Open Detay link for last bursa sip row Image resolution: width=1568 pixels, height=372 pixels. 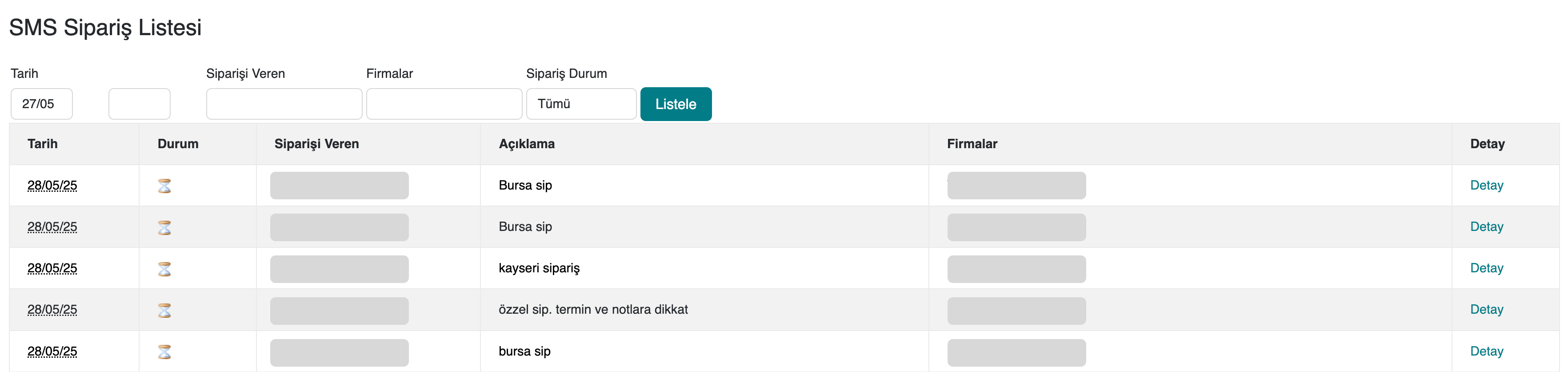pyautogui.click(x=1486, y=351)
